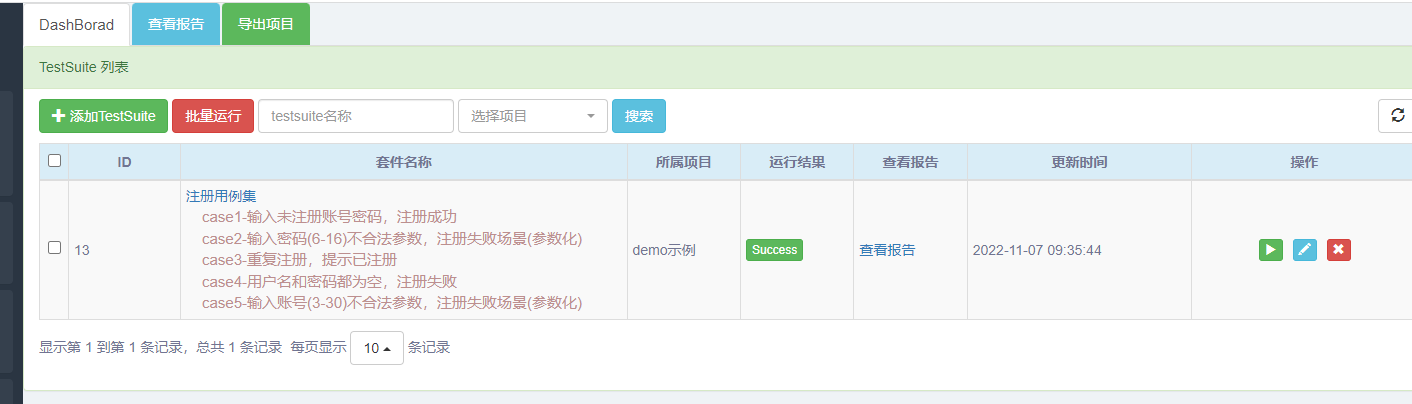
Task: Click the 搜索 search button
Action: [639, 116]
